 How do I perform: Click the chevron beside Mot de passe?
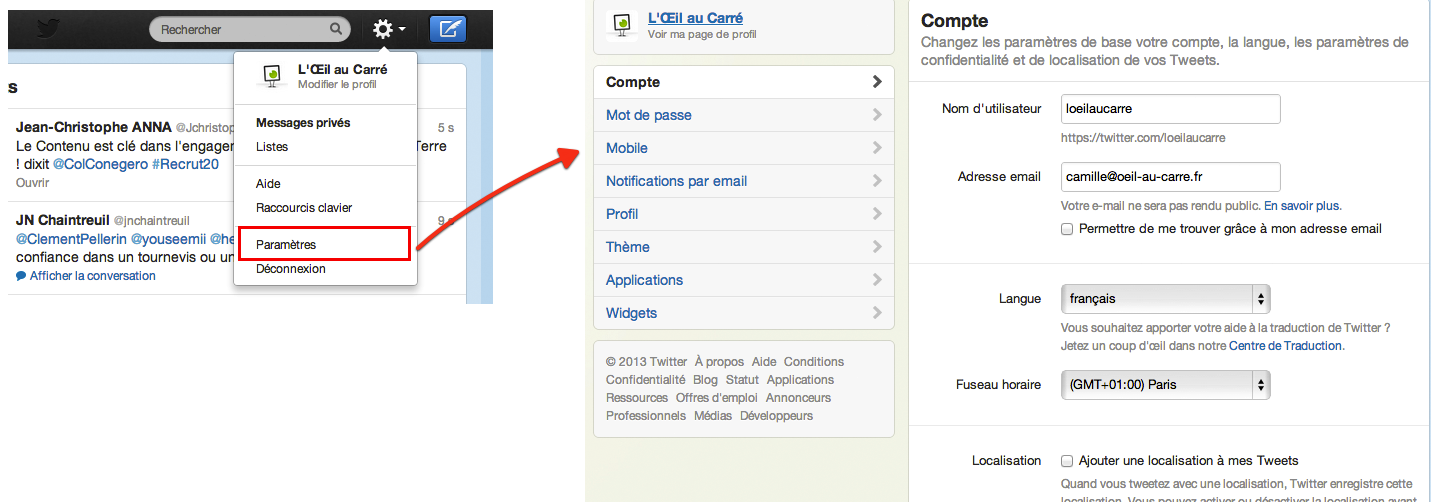click(x=877, y=115)
